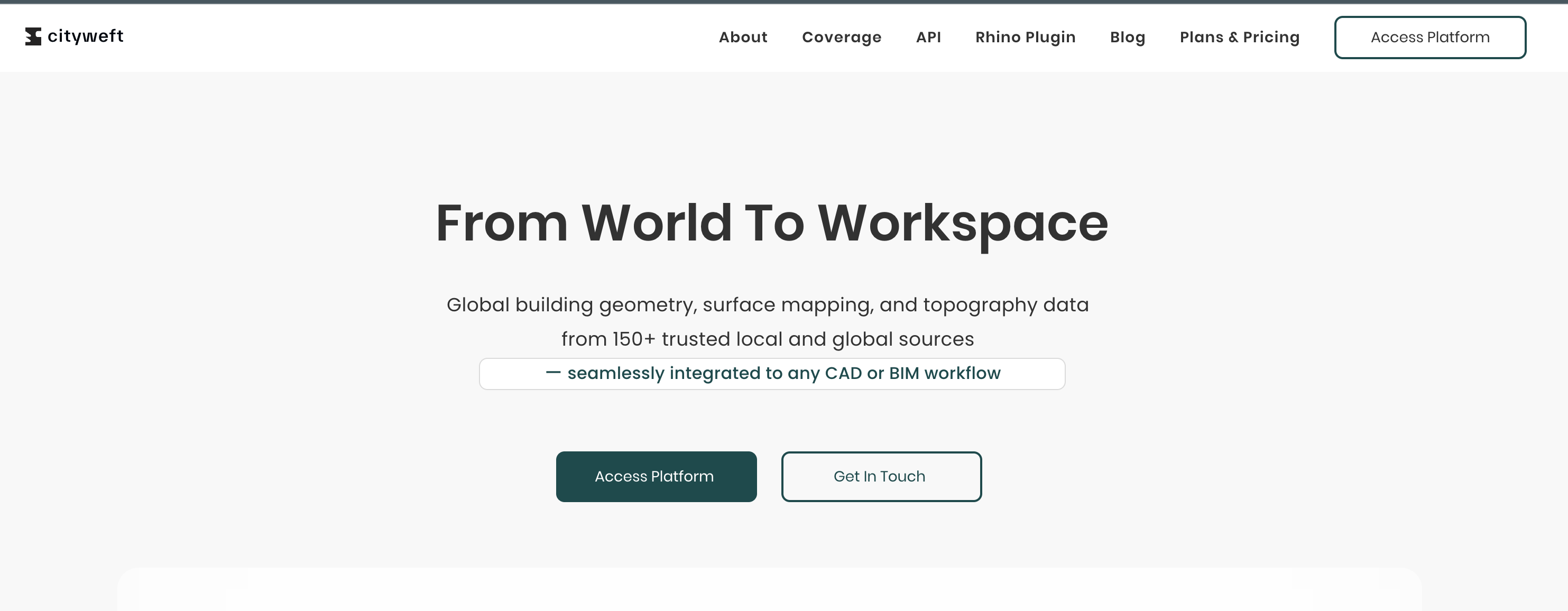Go to the Coverage menu item
Viewport: 1568px width, 611px height.
tap(841, 38)
